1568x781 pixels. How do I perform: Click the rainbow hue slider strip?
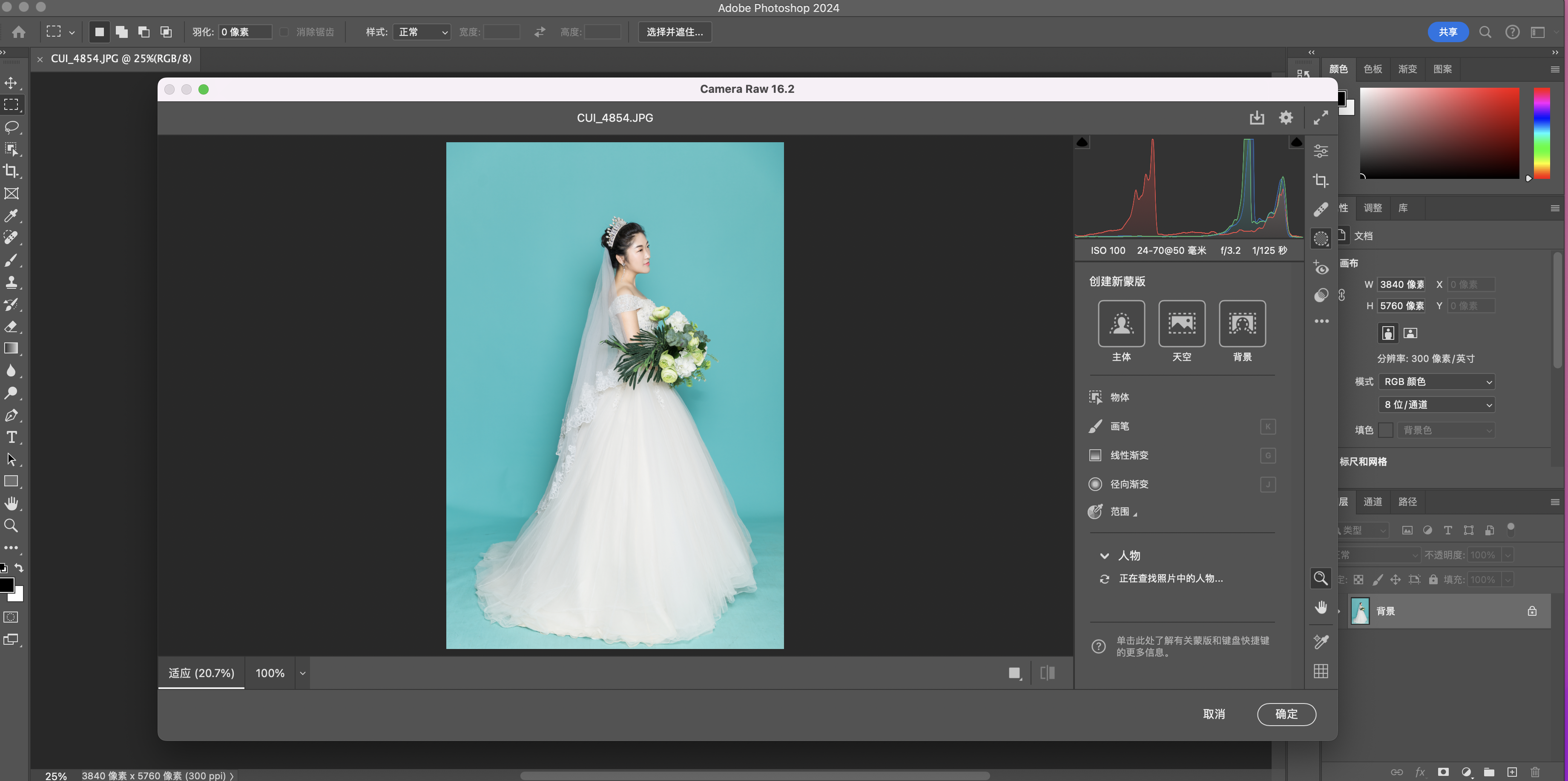pyautogui.click(x=1541, y=133)
